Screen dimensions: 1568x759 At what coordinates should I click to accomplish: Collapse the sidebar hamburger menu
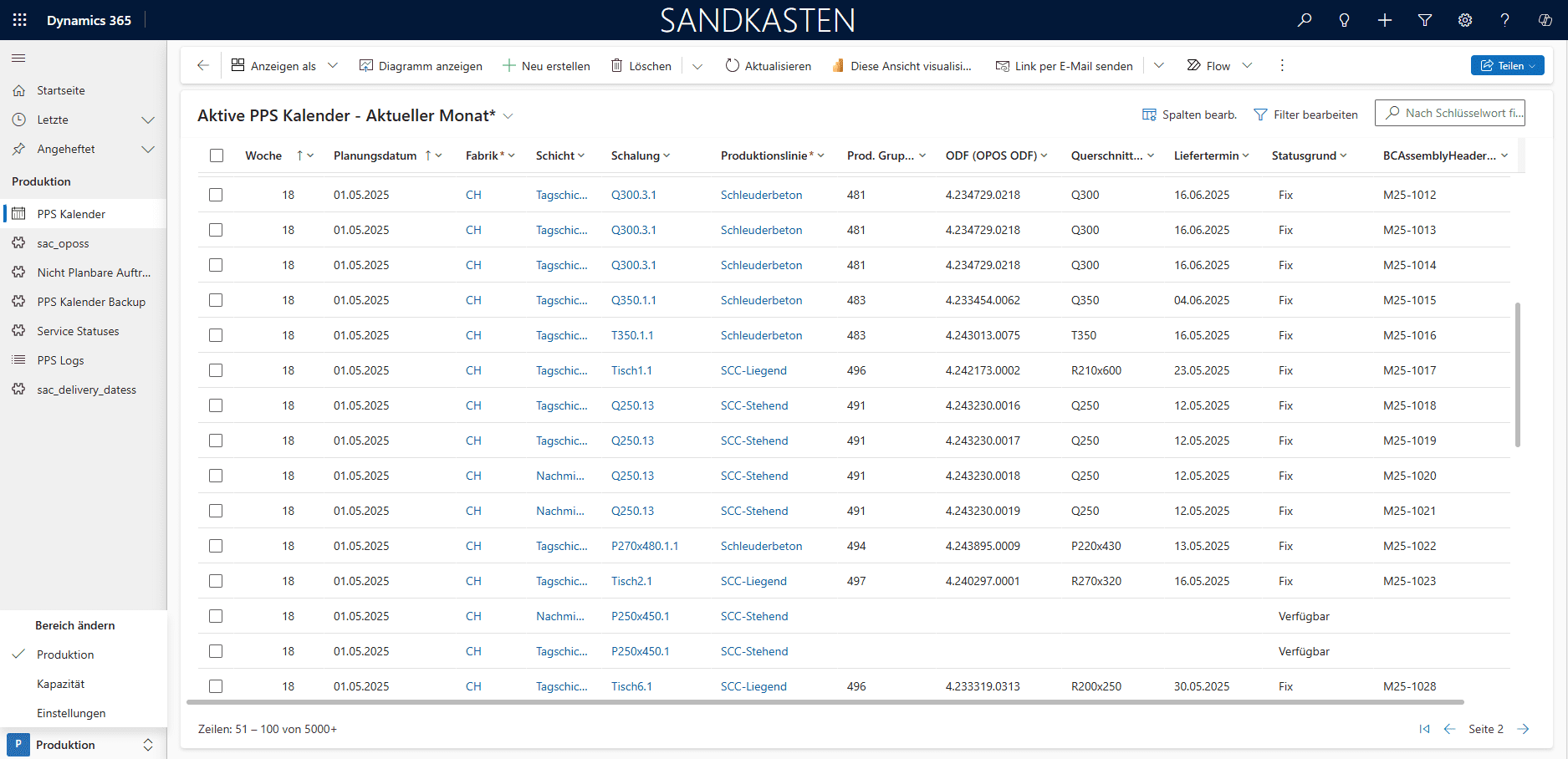[18, 58]
